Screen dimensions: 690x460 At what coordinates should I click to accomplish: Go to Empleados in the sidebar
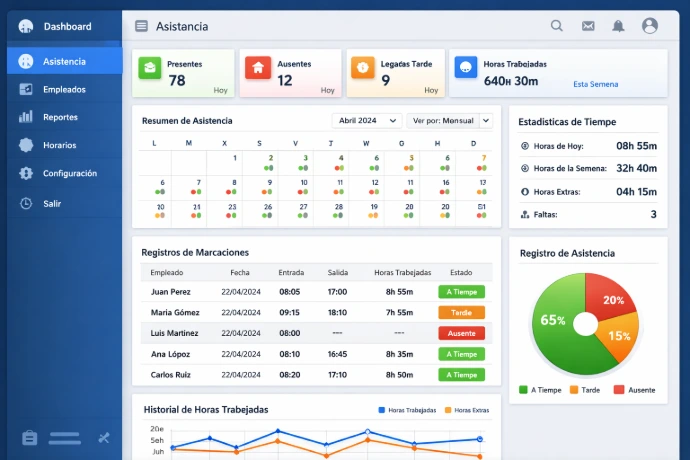[64, 89]
